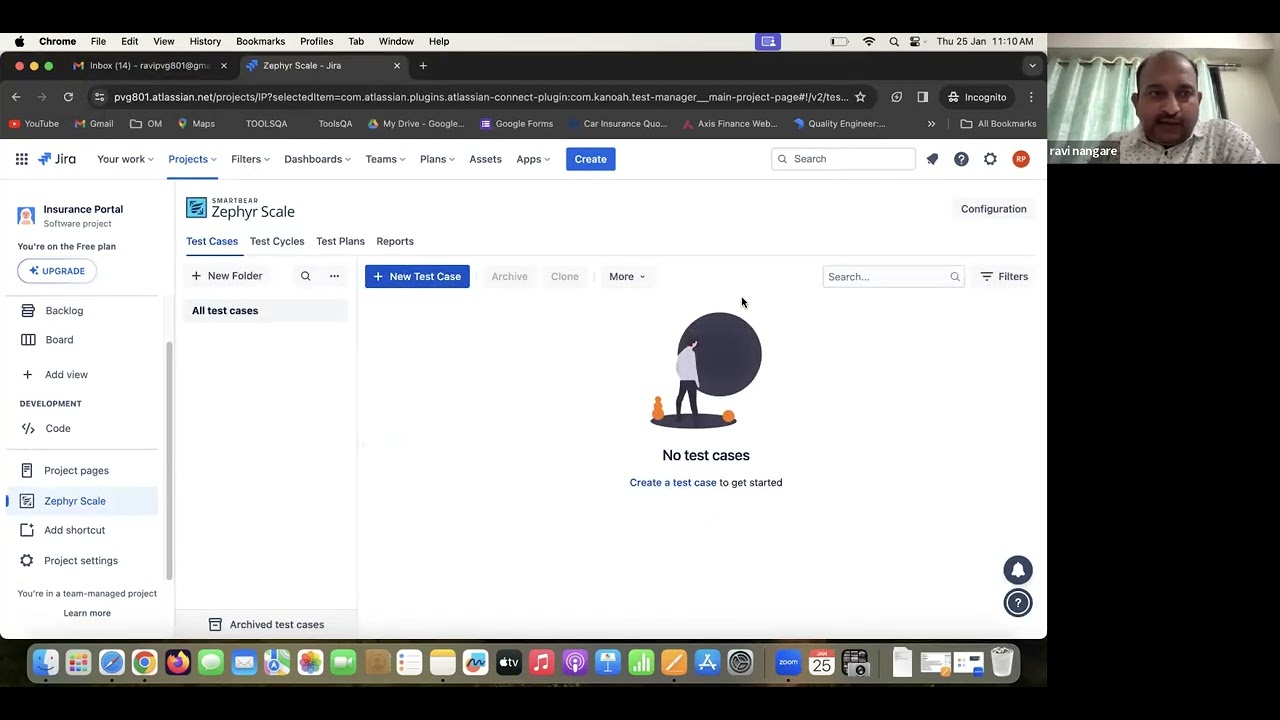
Task: Click the search folders magnifier icon
Action: 305,276
